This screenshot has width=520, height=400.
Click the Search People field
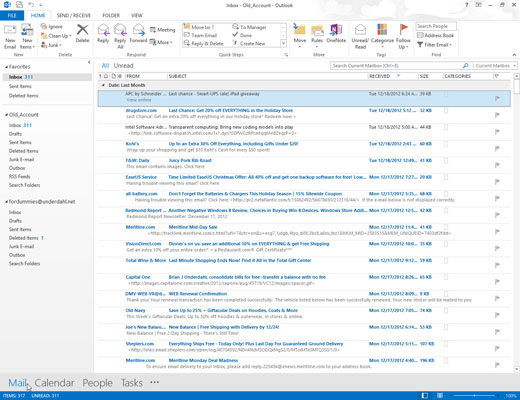tap(436, 26)
